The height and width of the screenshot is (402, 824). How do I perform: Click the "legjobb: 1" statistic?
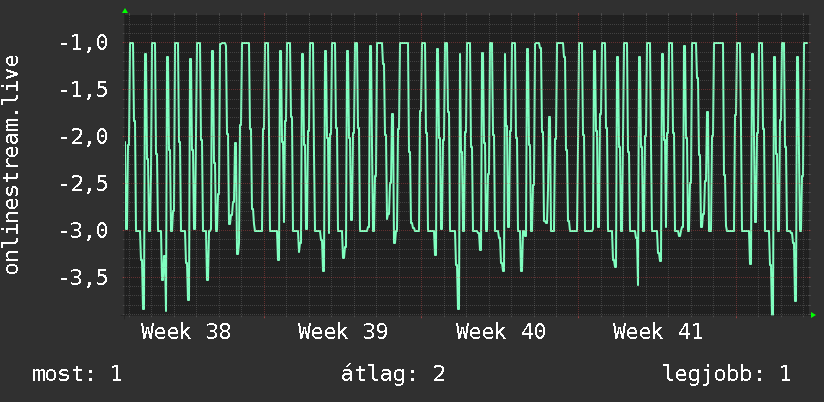[727, 374]
